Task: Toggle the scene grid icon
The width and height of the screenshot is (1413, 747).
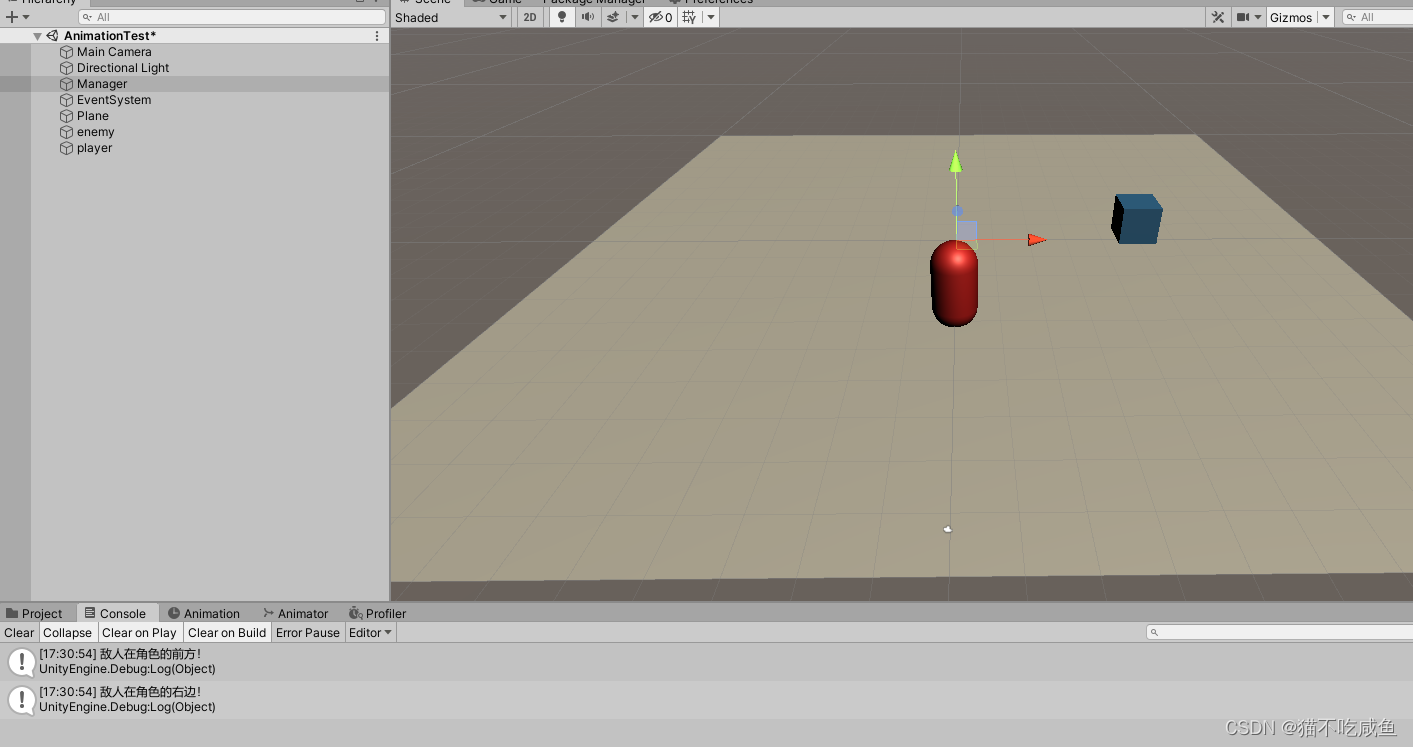Action: click(x=690, y=17)
